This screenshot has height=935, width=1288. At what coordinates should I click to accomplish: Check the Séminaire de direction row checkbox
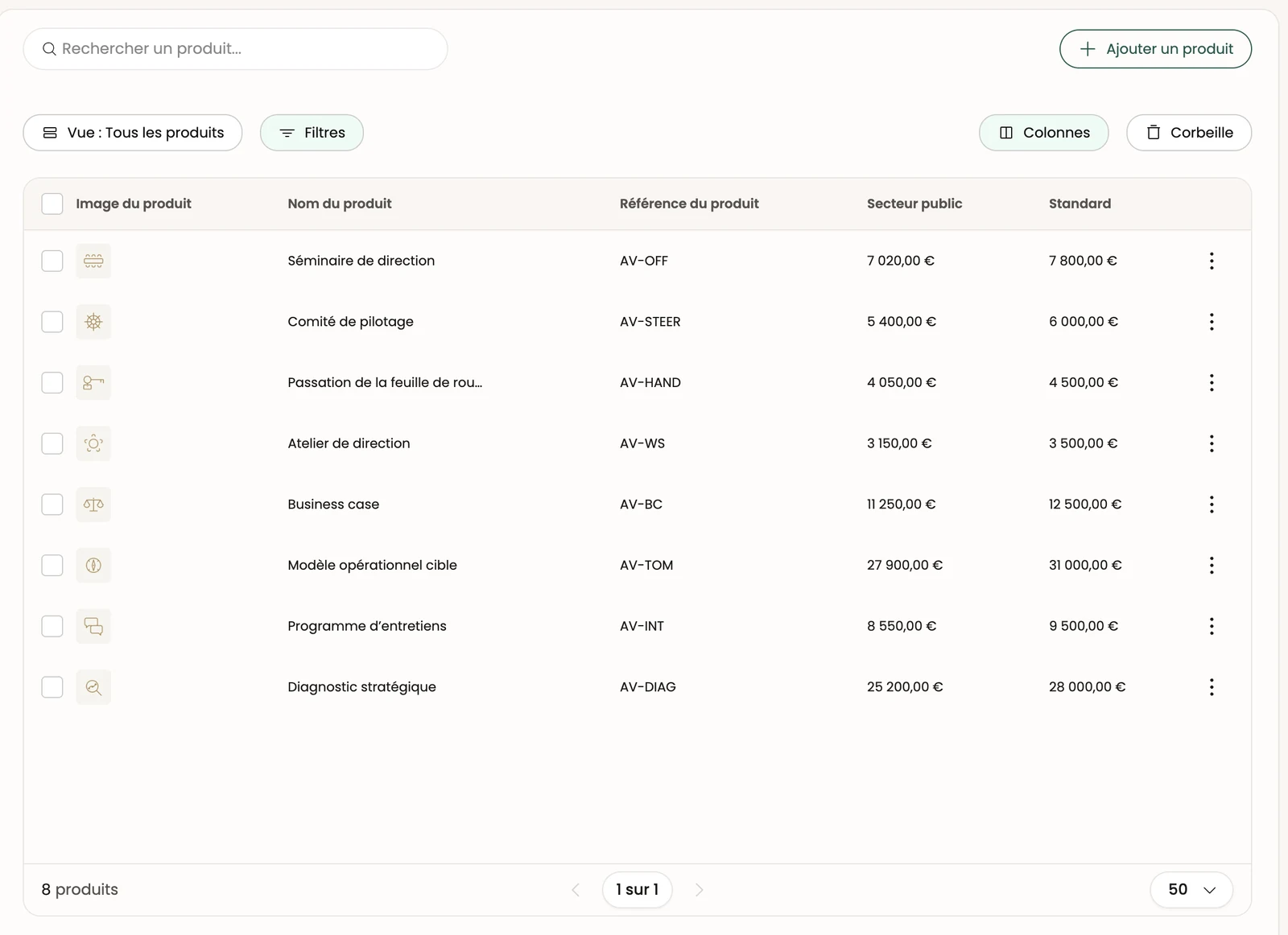point(52,261)
